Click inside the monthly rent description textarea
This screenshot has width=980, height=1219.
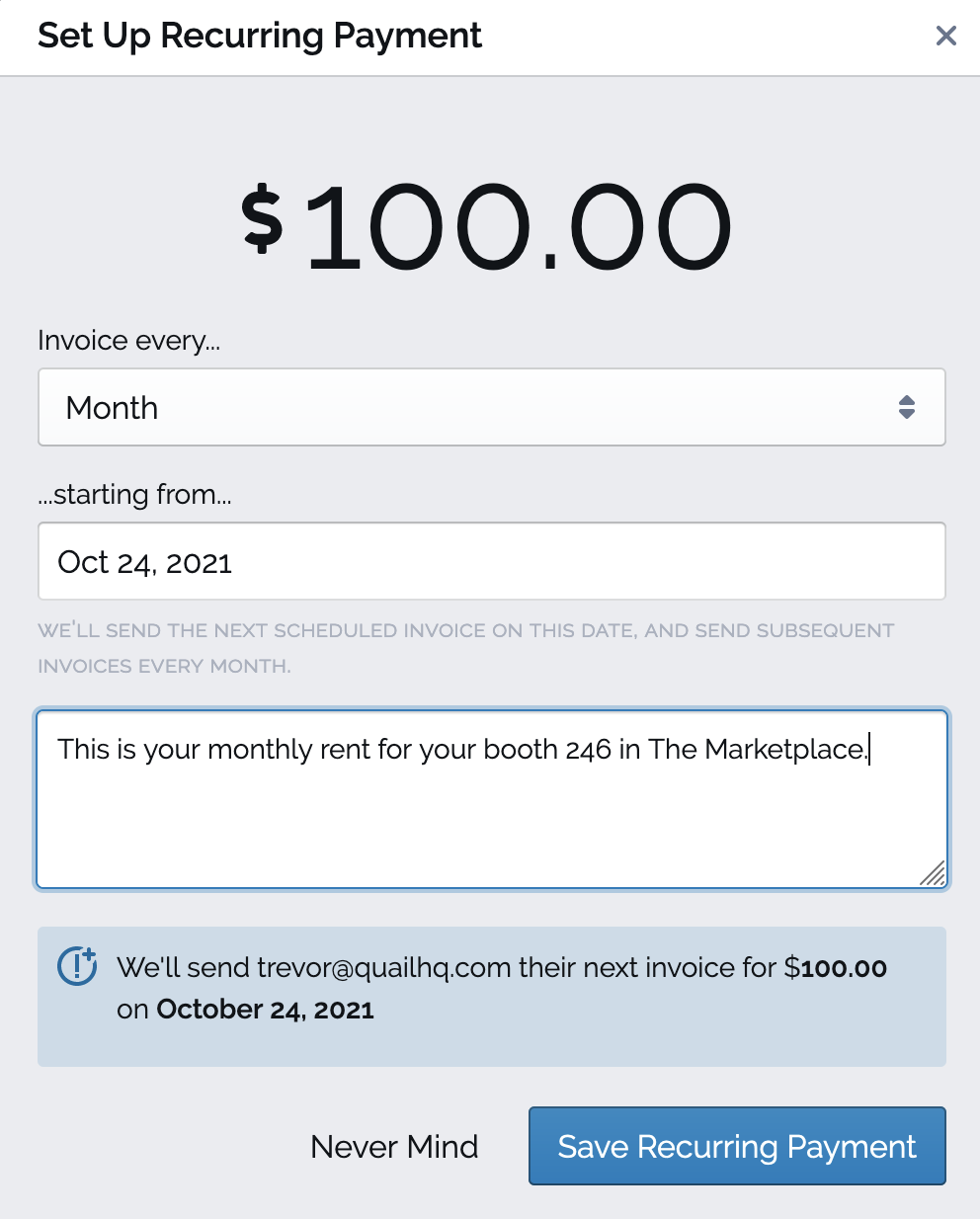(x=491, y=820)
